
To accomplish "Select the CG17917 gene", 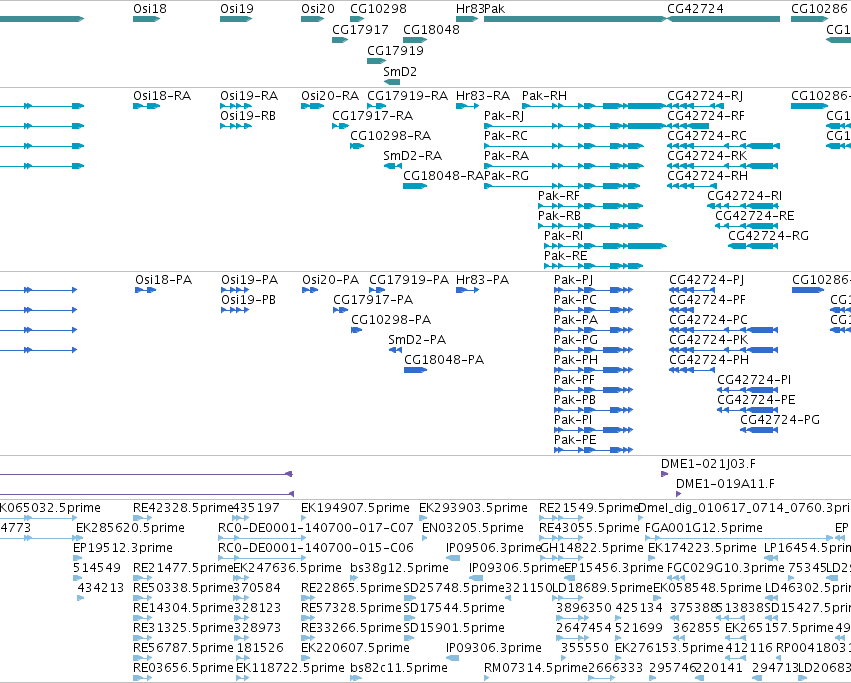I will [340, 40].
